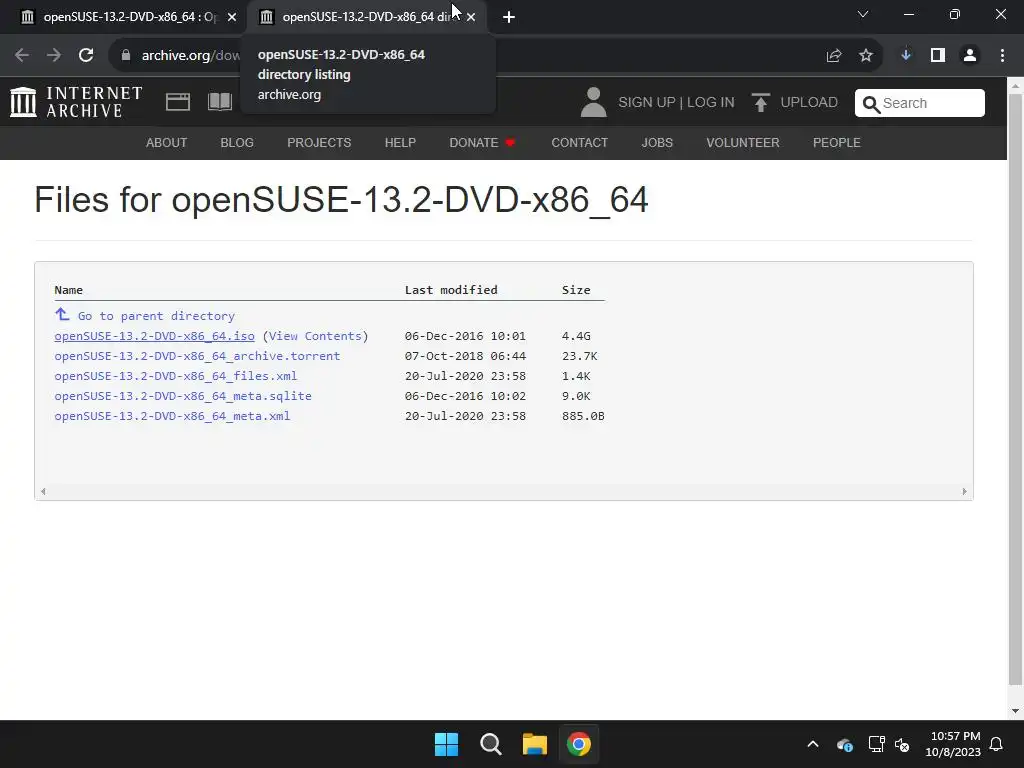Click the browser Forward arrow
This screenshot has width=1024, height=768.
[x=54, y=56]
